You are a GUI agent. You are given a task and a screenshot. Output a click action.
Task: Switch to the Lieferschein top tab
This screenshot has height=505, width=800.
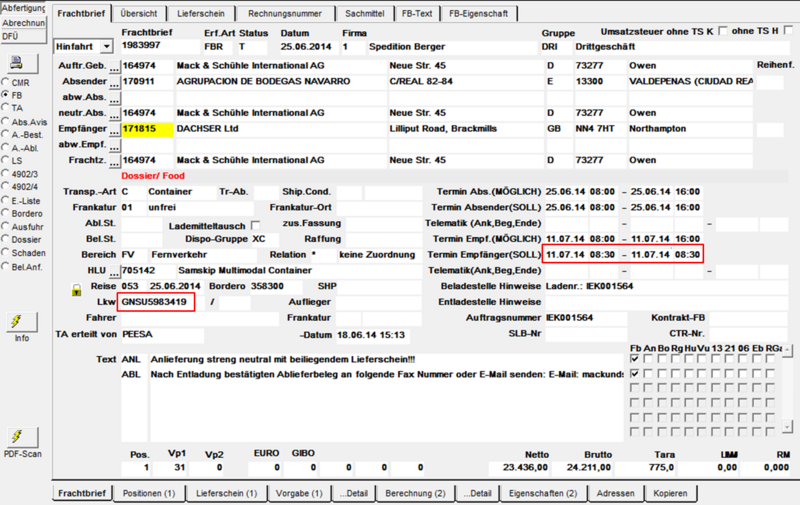click(201, 14)
